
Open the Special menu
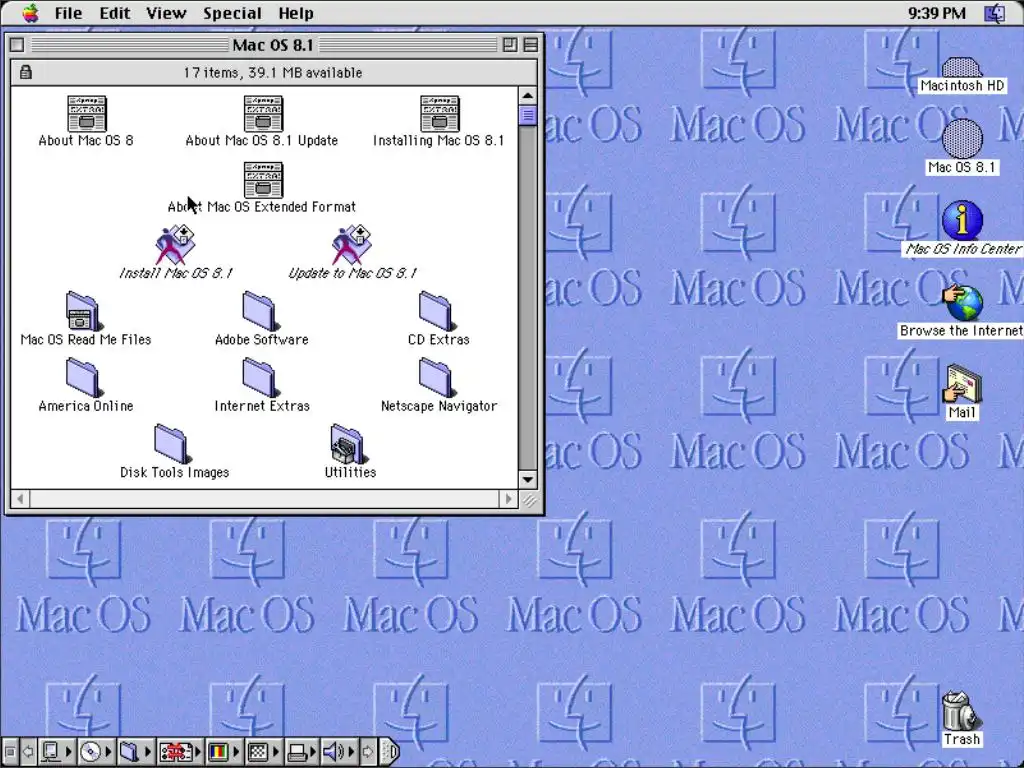(232, 13)
